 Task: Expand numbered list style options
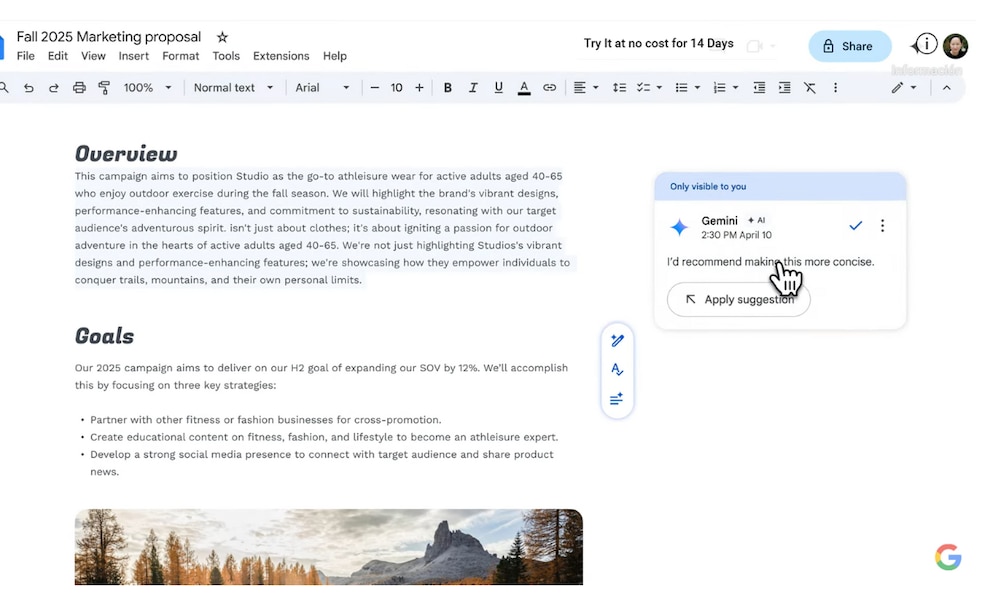pos(735,88)
